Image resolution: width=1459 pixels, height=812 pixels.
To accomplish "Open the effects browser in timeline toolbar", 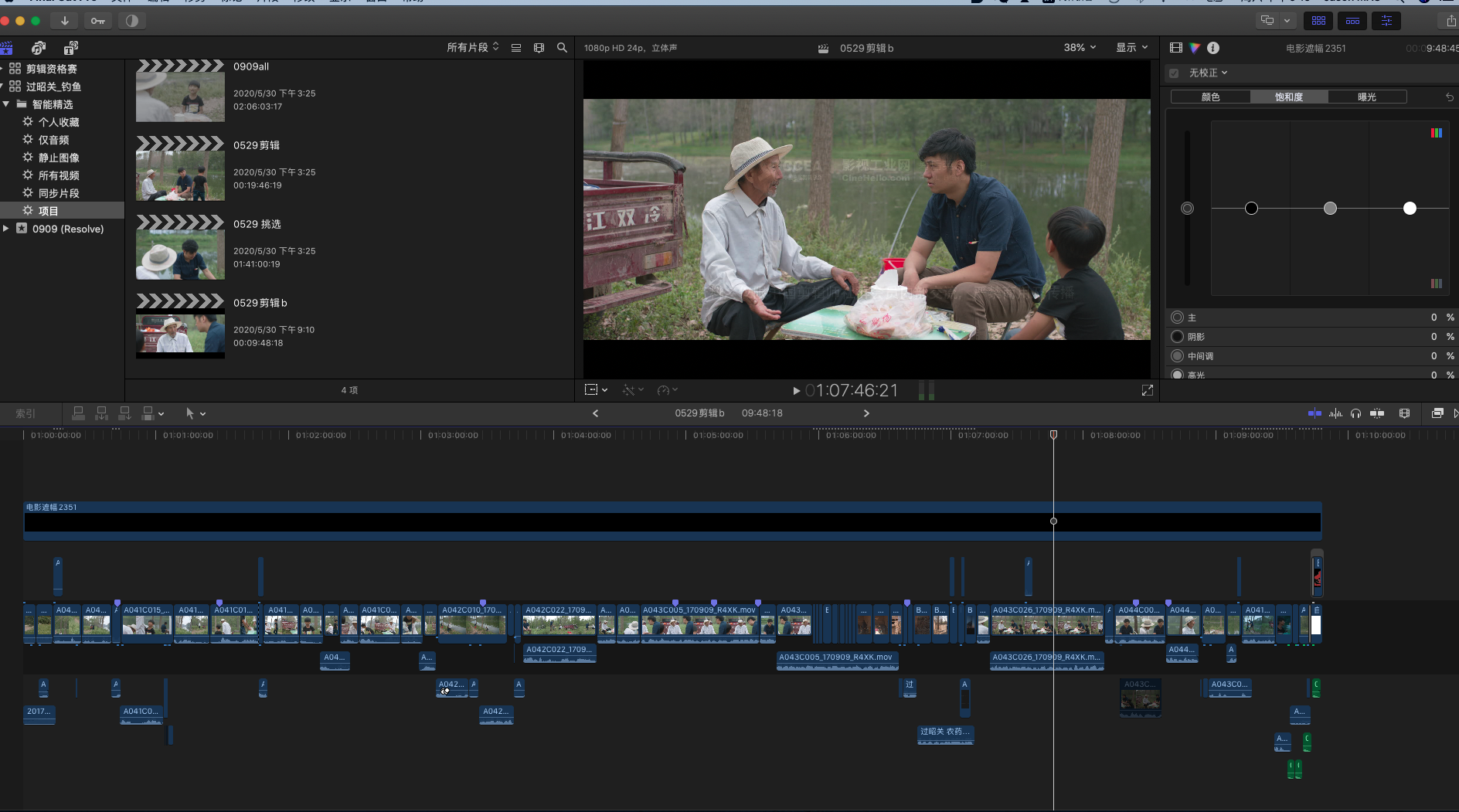I will [x=1437, y=413].
